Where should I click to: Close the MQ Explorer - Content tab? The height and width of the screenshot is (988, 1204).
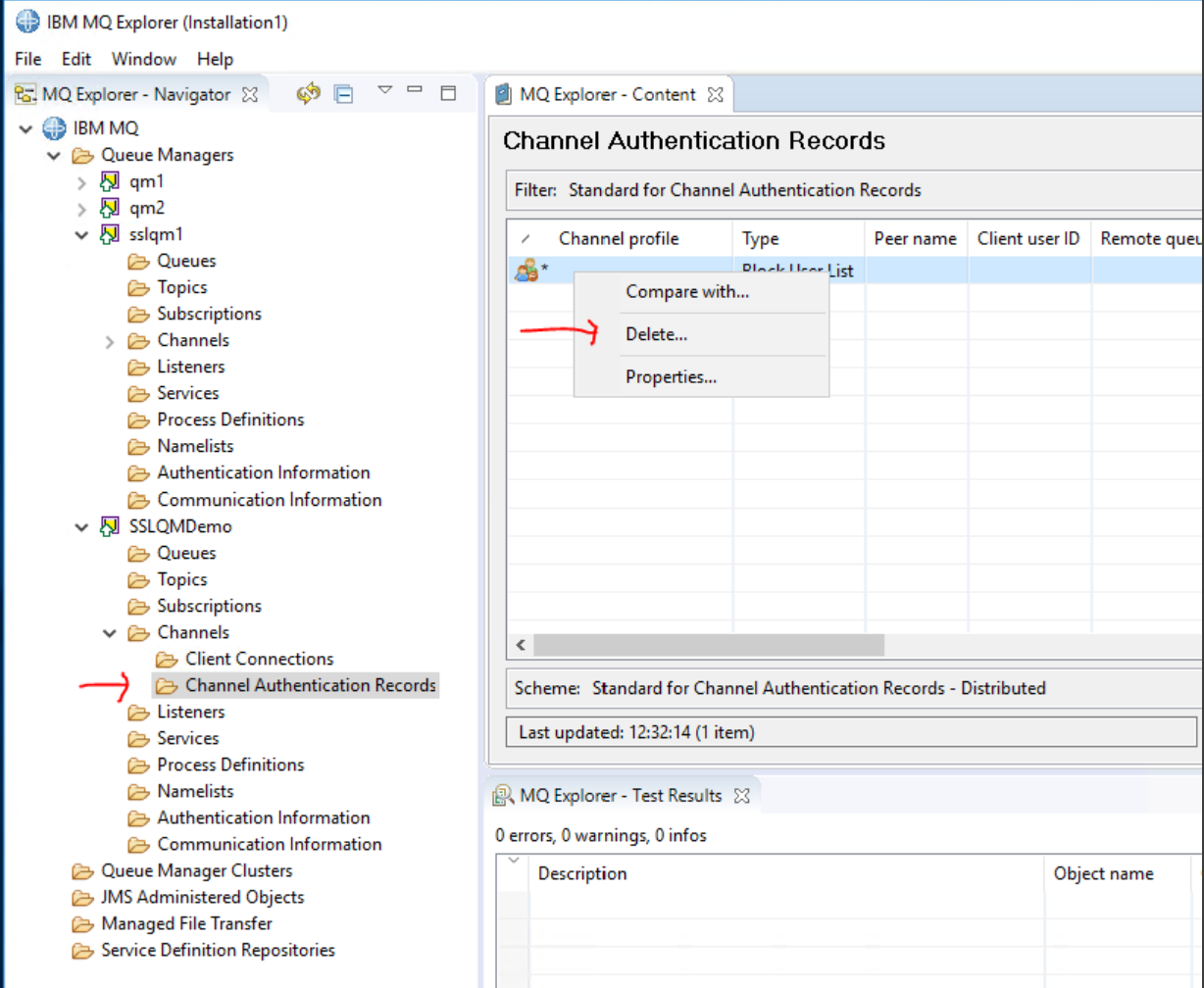715,95
